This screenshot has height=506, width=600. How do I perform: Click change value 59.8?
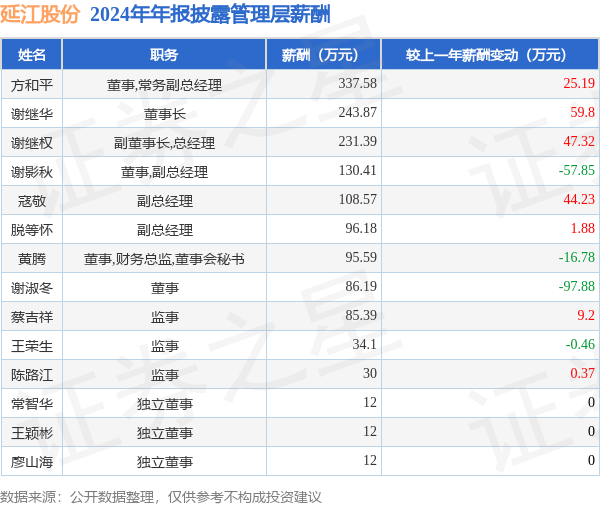click(582, 113)
